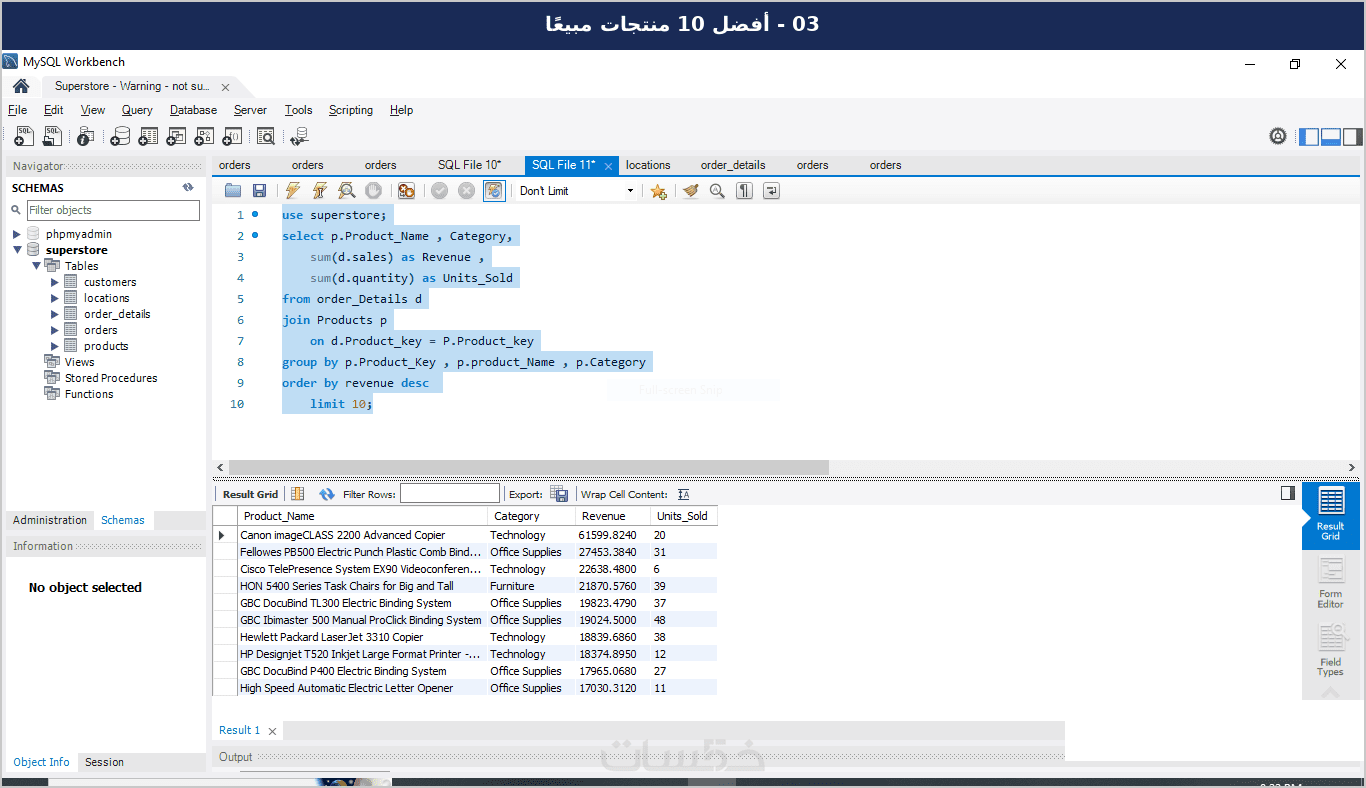Close the SQL File 11* tab

click(608, 166)
